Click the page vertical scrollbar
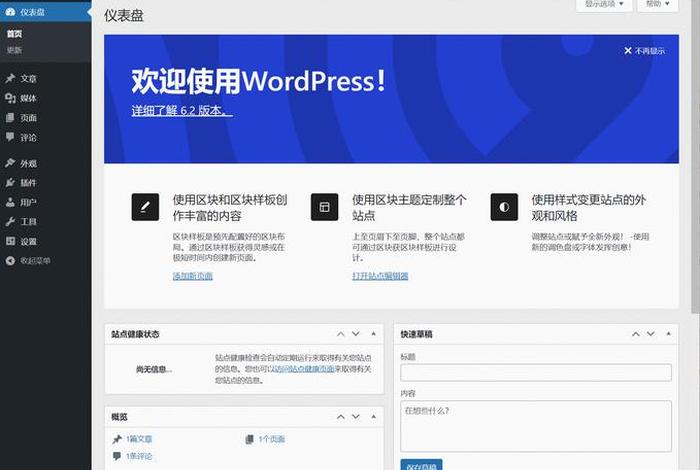This screenshot has height=470, width=700. [x=696, y=156]
